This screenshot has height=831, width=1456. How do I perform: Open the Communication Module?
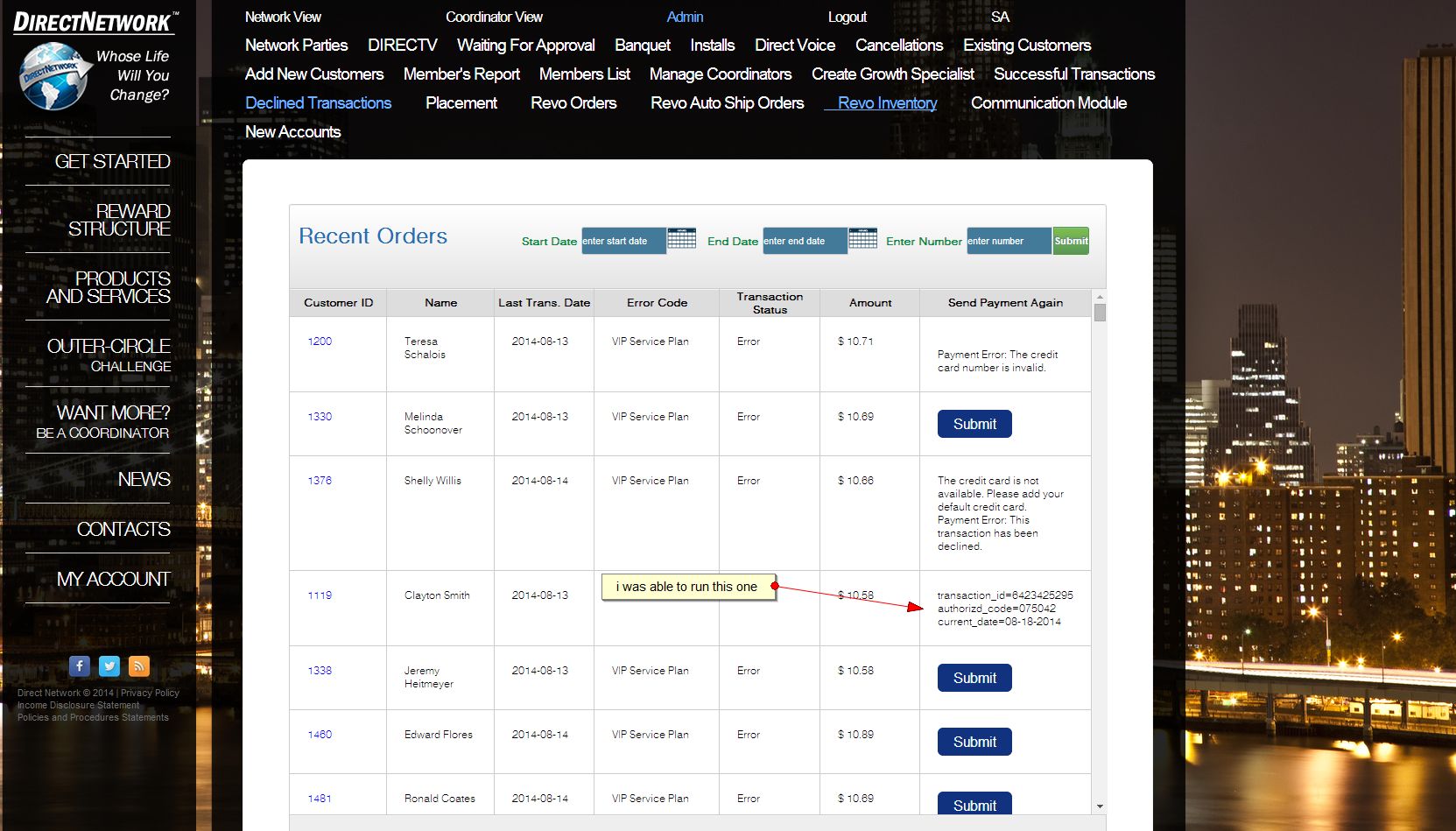[x=1049, y=103]
